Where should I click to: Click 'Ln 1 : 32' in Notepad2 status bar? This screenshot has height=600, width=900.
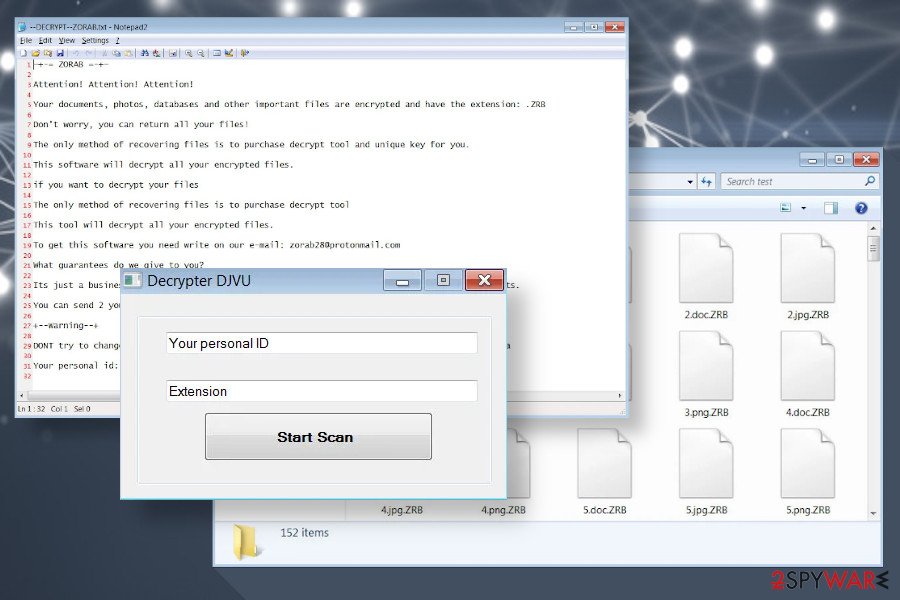tap(31, 409)
